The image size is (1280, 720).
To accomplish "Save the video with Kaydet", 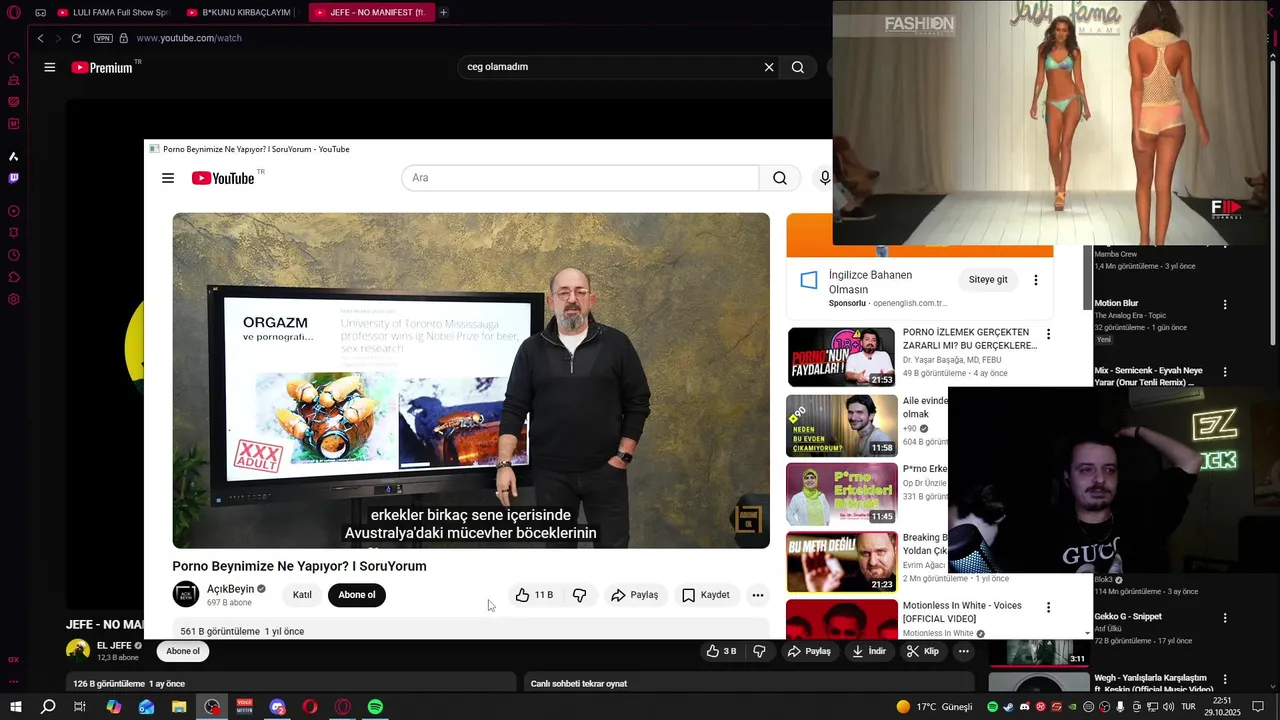I will click(706, 595).
